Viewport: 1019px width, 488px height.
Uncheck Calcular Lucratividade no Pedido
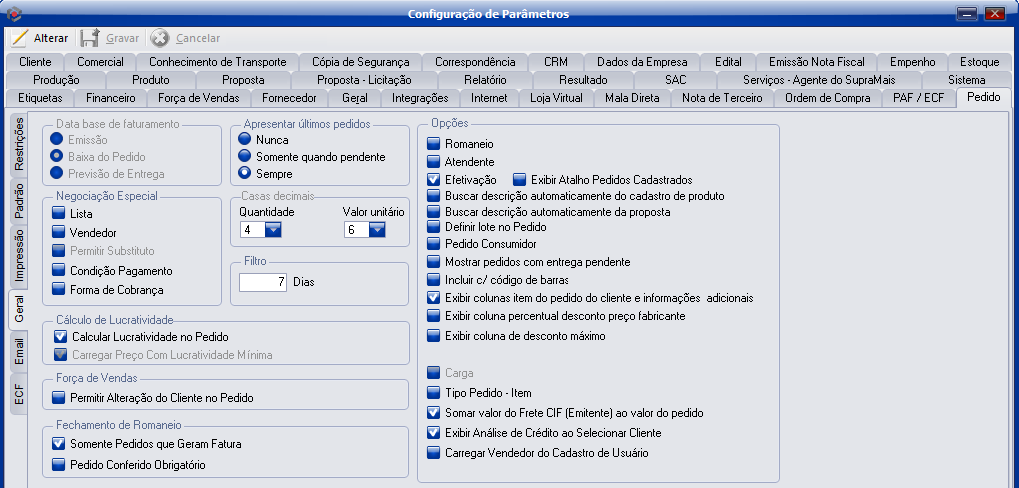(x=60, y=336)
